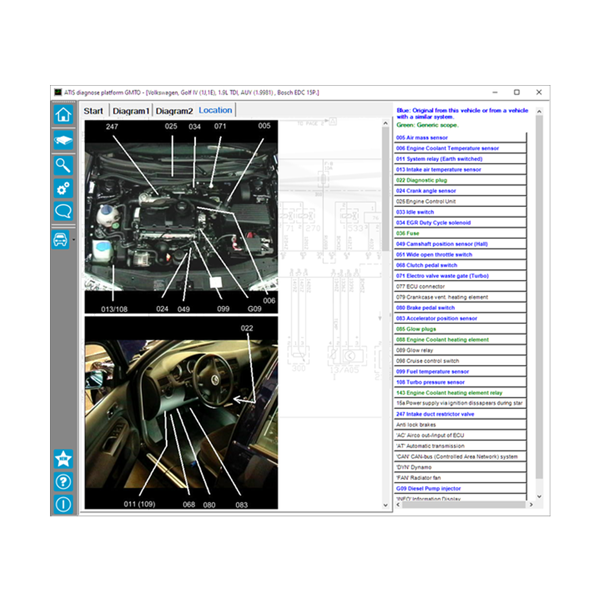
Task: Open 068 Clutch pedal switch
Action: click(x=460, y=265)
